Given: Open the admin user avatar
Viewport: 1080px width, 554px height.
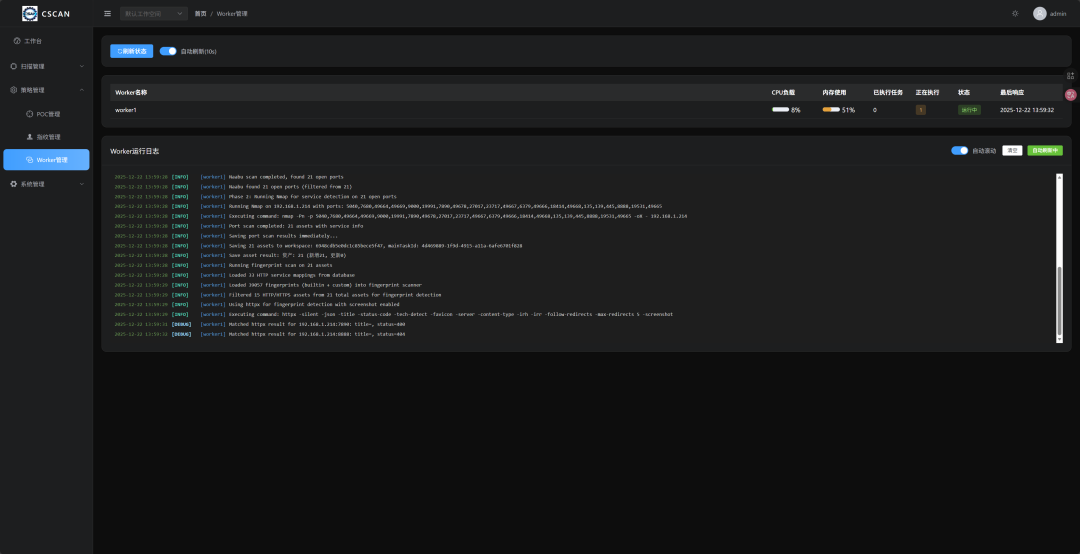Looking at the screenshot, I should click(x=1039, y=14).
